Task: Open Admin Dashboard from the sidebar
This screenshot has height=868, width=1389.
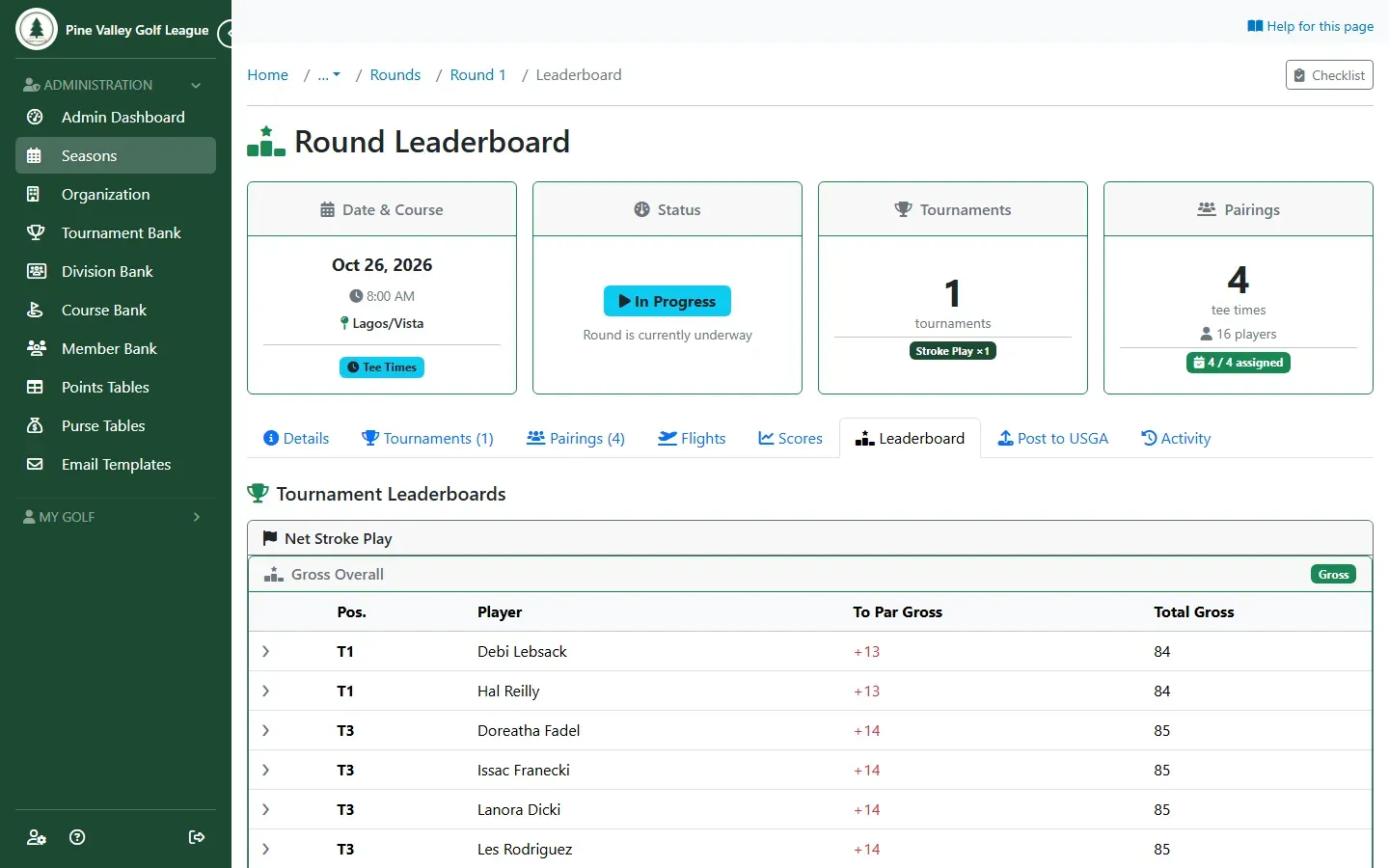Action: pos(116,117)
